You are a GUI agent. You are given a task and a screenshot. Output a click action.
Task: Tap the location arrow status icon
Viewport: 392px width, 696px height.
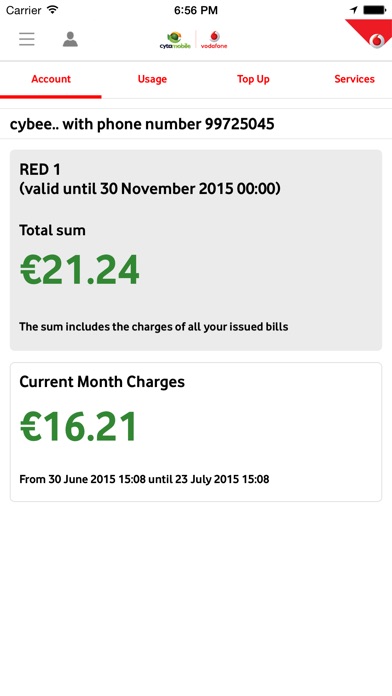(354, 10)
